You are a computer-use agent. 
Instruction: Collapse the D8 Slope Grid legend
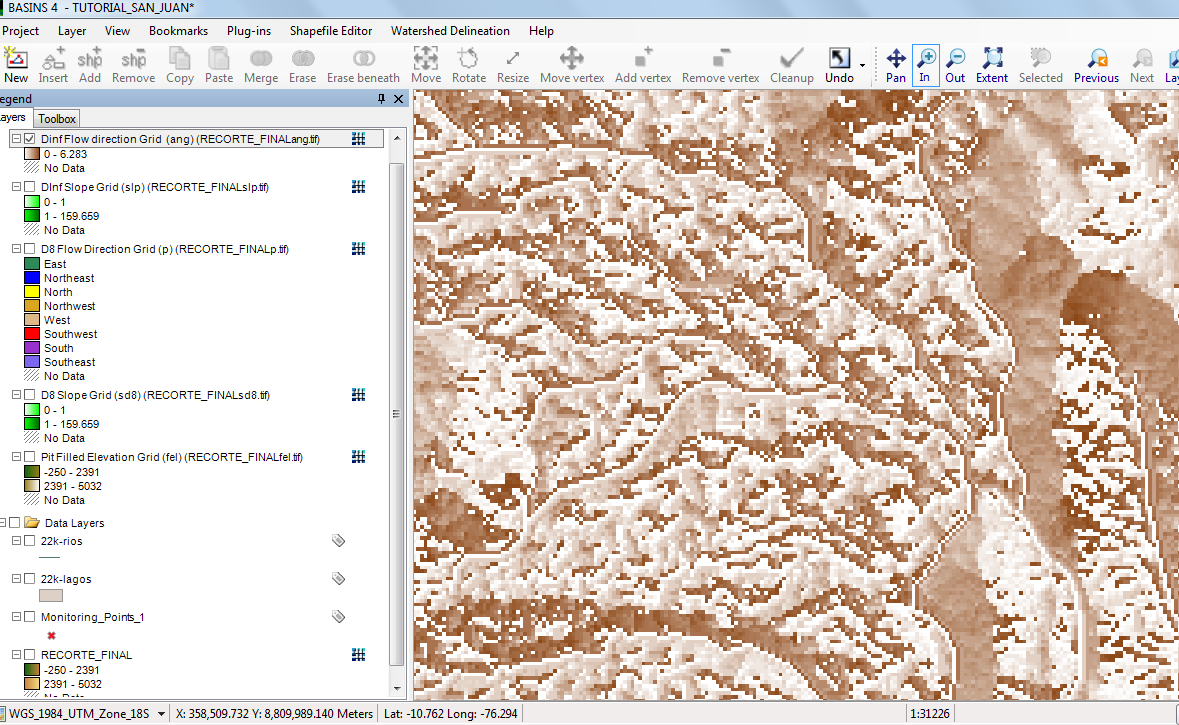tap(16, 394)
